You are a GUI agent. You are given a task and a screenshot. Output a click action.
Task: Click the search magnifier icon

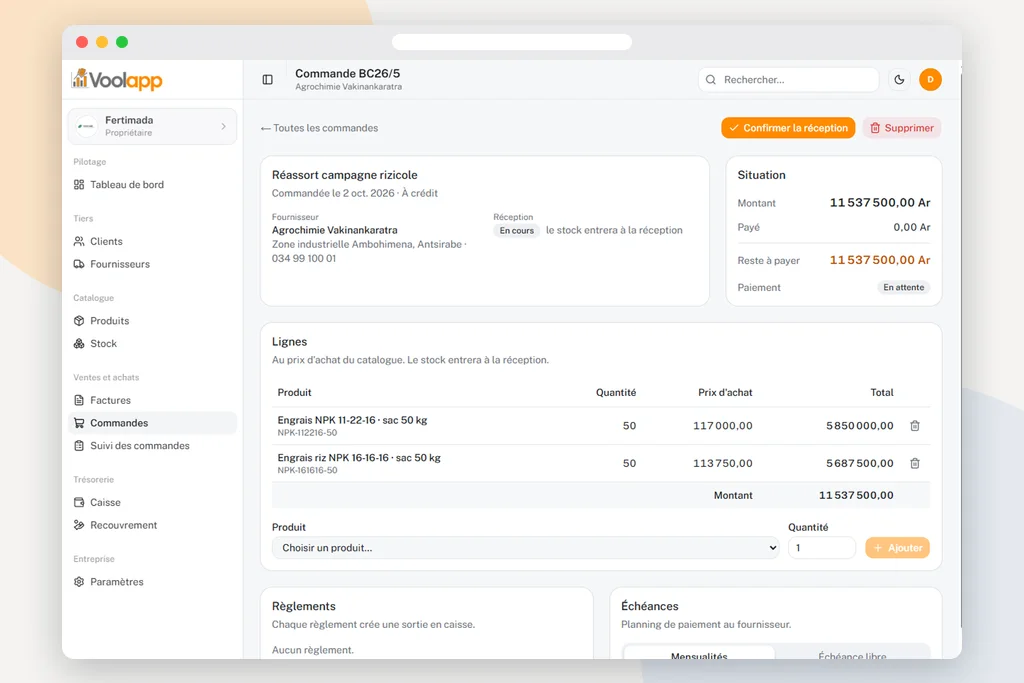coord(711,80)
